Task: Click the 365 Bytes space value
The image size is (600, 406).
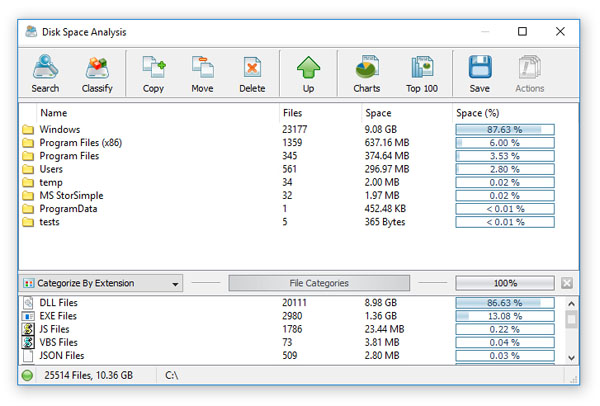Action: pyautogui.click(x=385, y=222)
